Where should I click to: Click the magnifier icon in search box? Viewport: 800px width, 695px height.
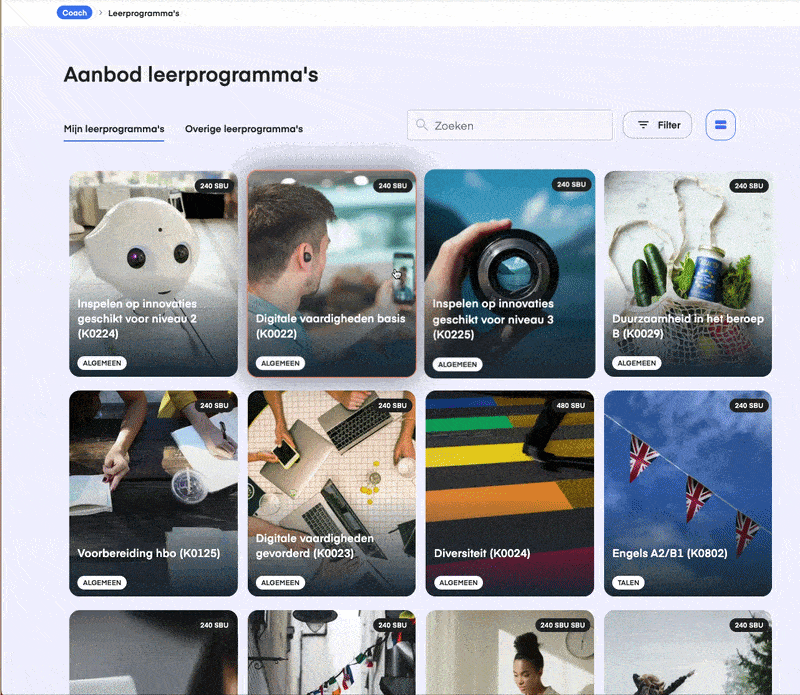pos(421,125)
